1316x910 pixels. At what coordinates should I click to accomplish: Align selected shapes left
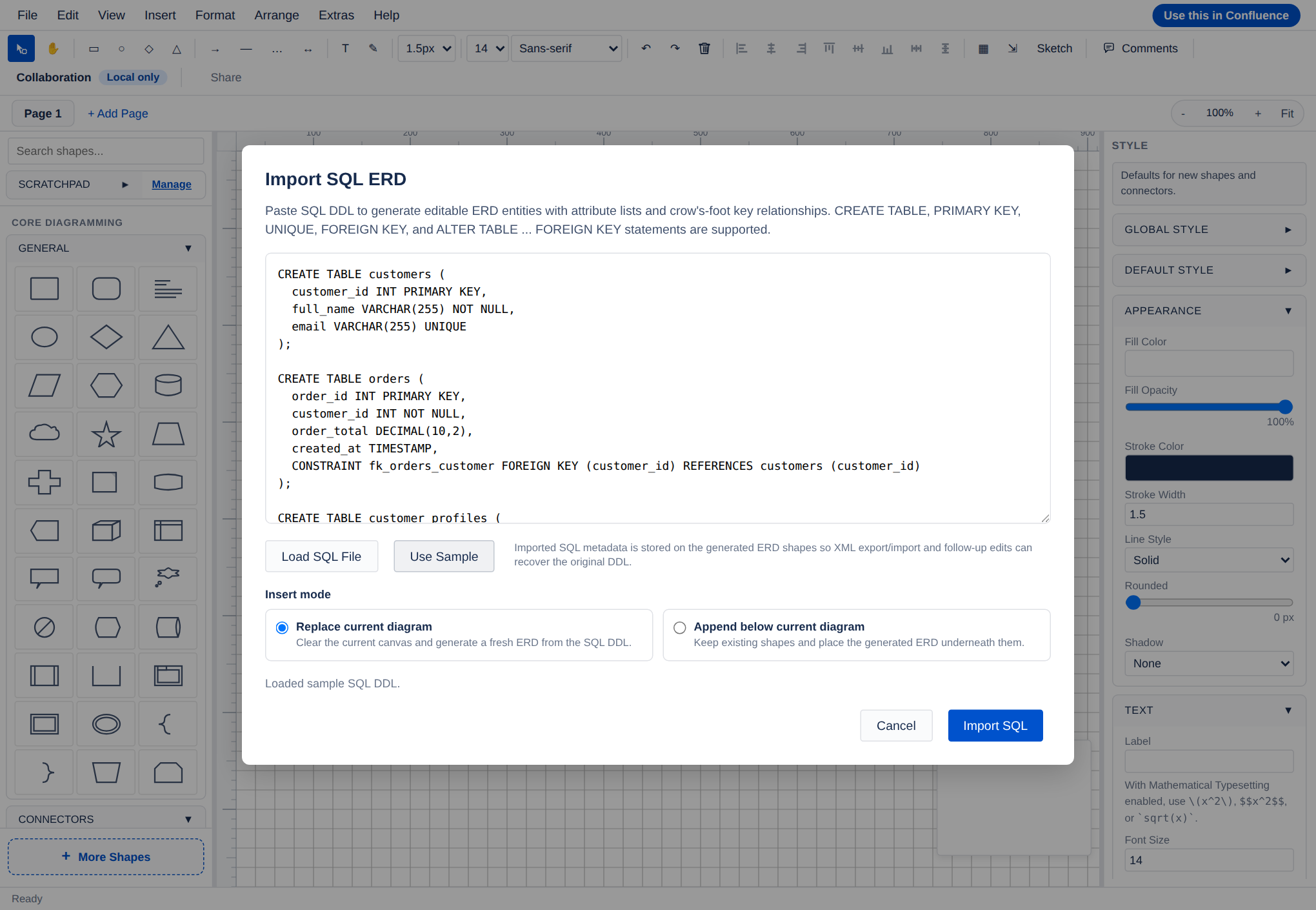point(742,48)
